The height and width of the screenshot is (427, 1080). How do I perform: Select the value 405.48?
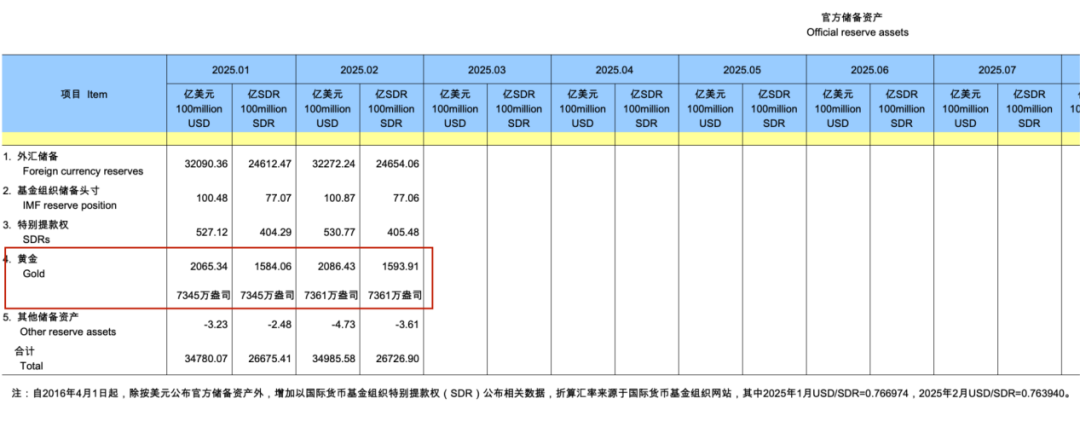[403, 232]
